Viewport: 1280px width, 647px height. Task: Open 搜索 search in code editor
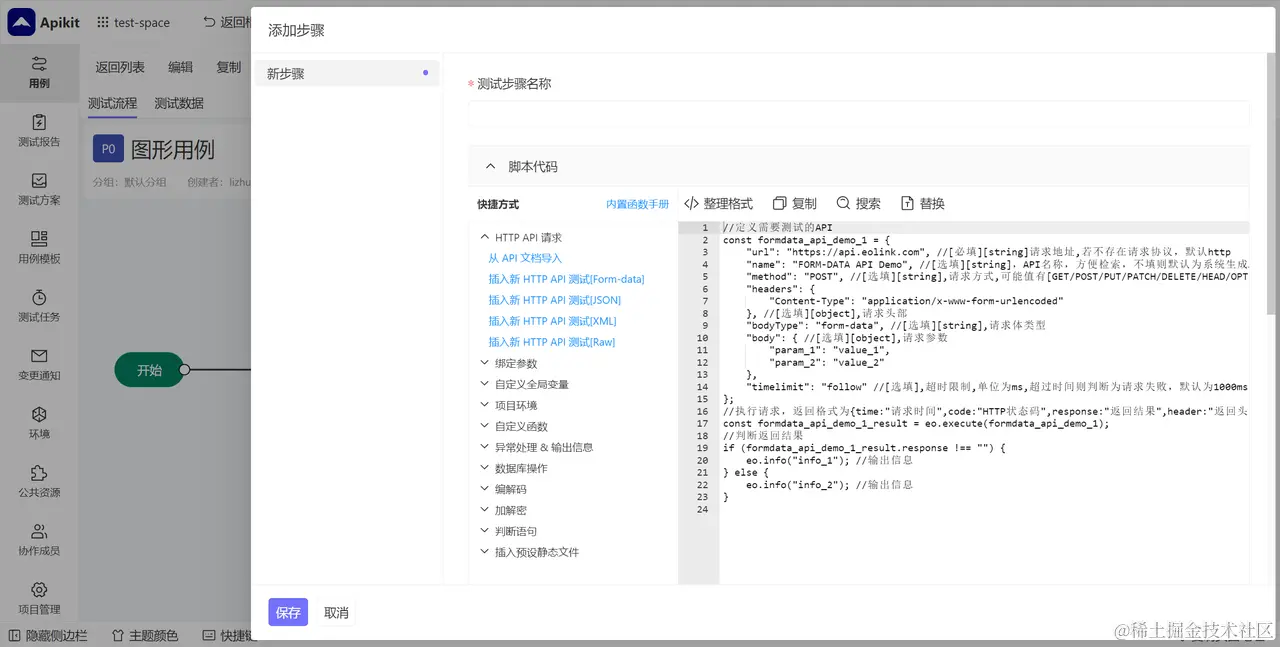tap(859, 203)
